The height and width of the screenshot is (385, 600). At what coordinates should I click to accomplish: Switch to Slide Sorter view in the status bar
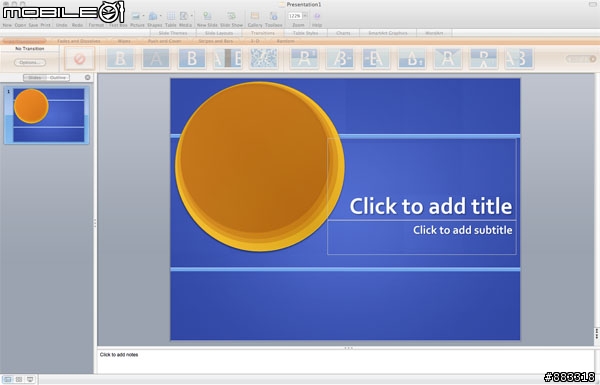pyautogui.click(x=19, y=379)
